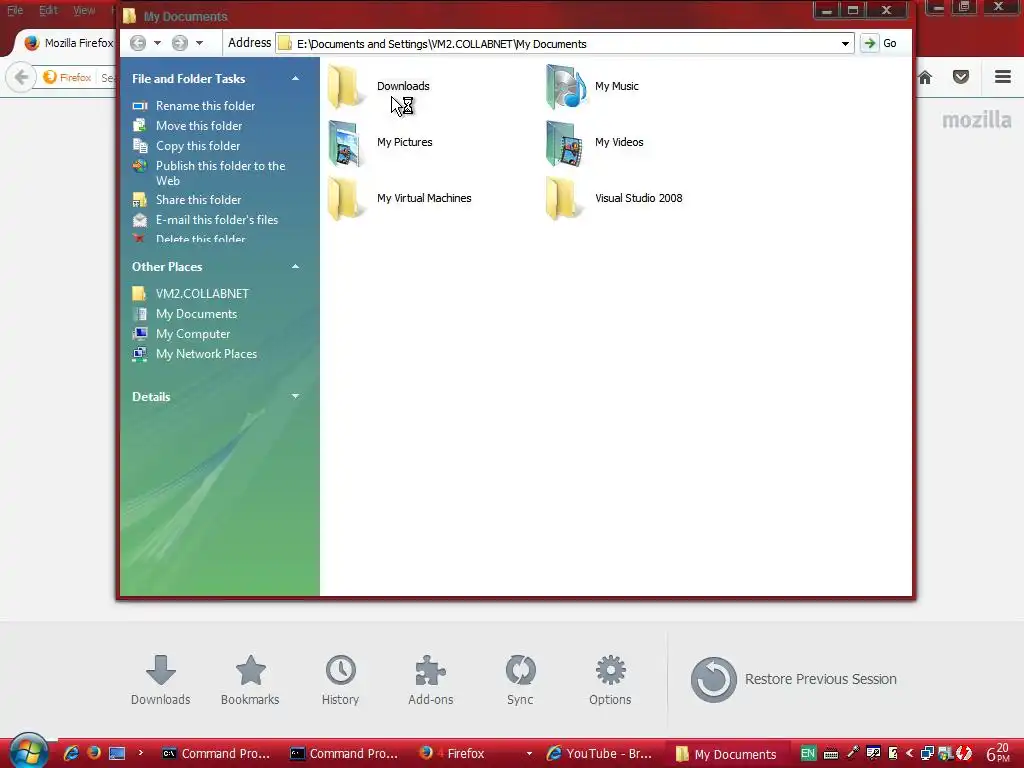Open Firefox Options gear icon

610,670
